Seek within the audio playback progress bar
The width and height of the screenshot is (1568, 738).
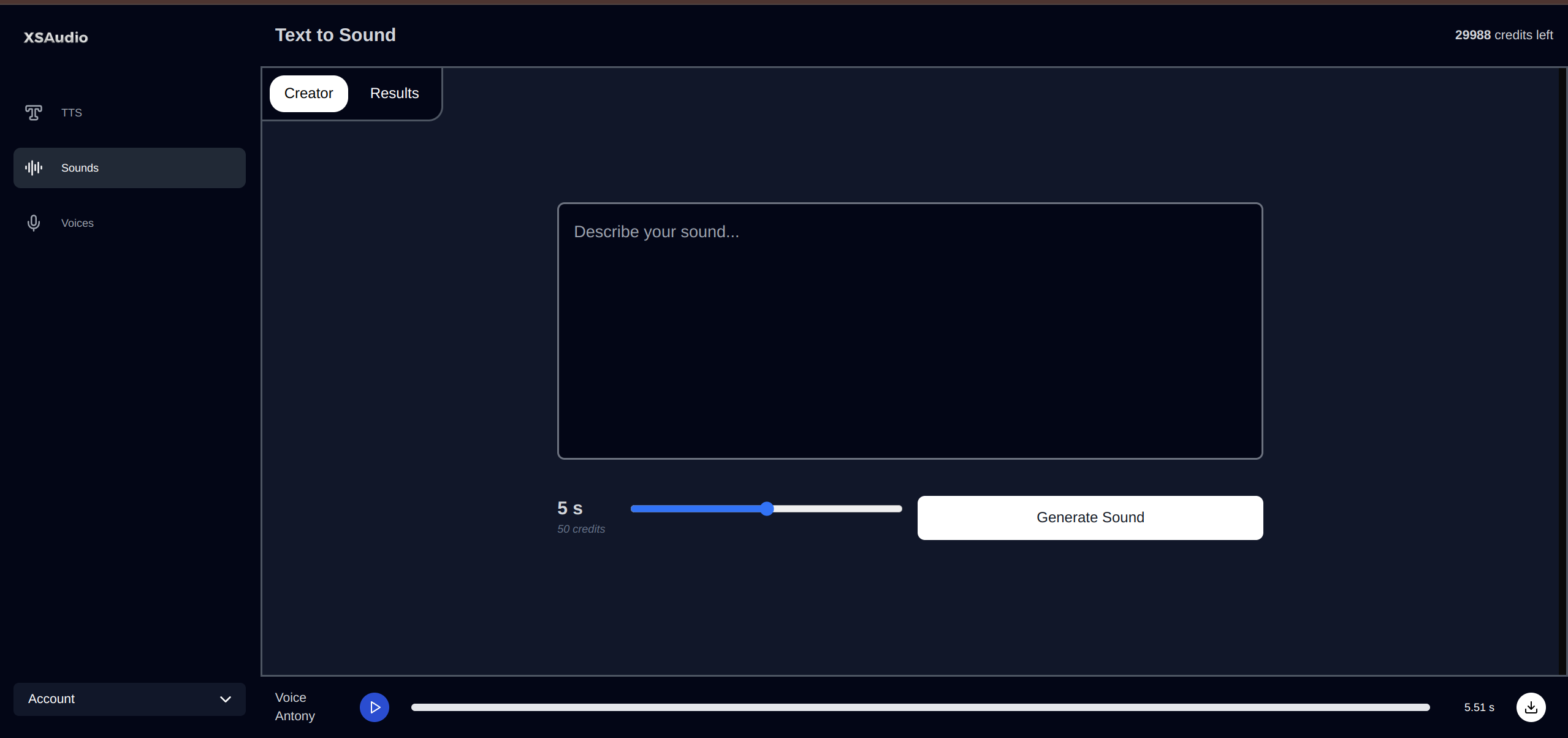(x=919, y=707)
